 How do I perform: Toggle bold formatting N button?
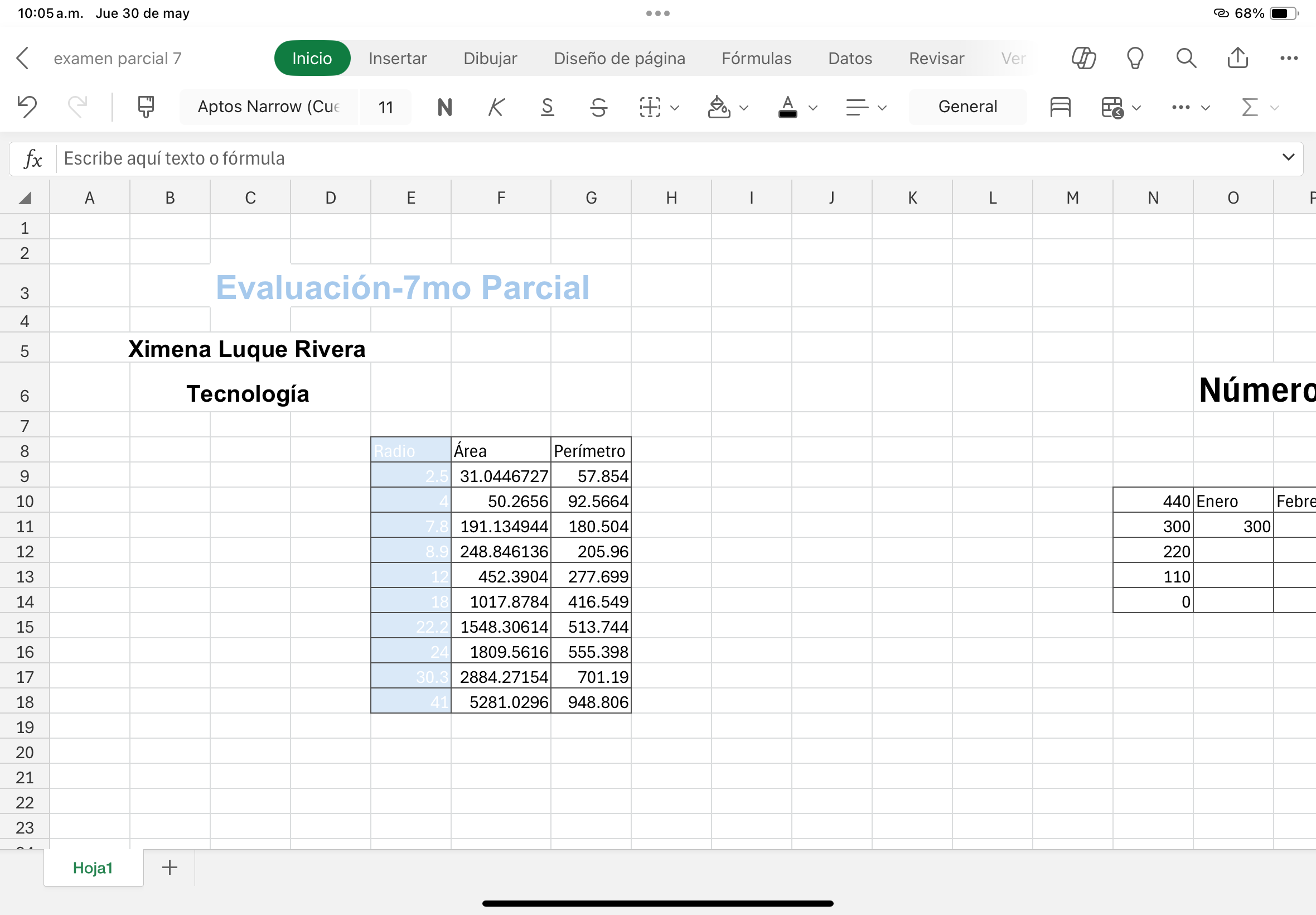point(444,107)
